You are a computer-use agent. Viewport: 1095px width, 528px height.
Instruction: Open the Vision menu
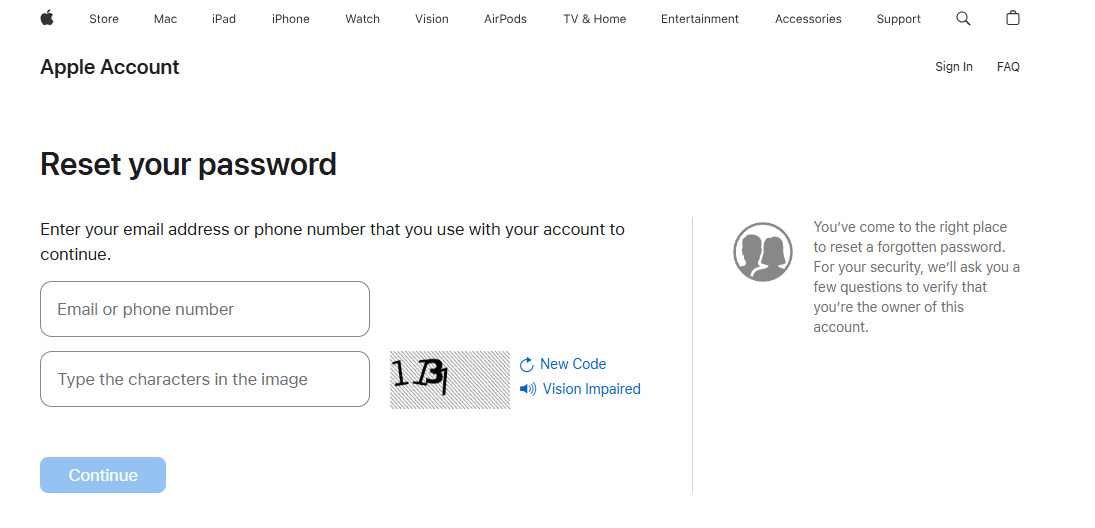pyautogui.click(x=432, y=19)
